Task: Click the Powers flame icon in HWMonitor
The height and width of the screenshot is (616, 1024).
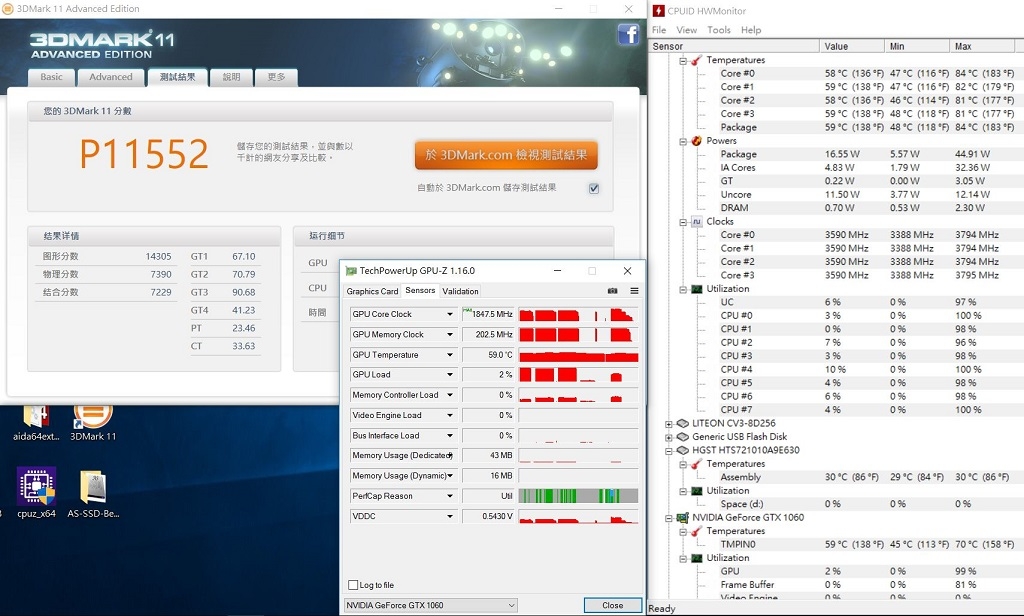Action: tap(696, 140)
